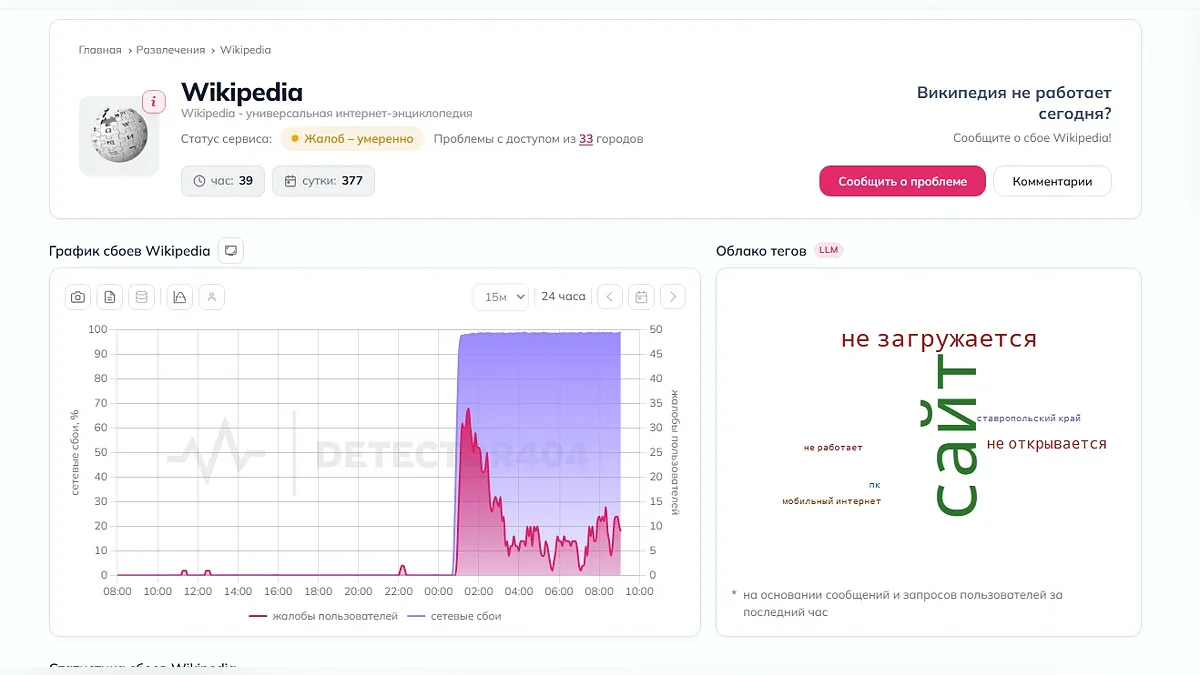Open the calendar date picker icon

pyautogui.click(x=641, y=297)
